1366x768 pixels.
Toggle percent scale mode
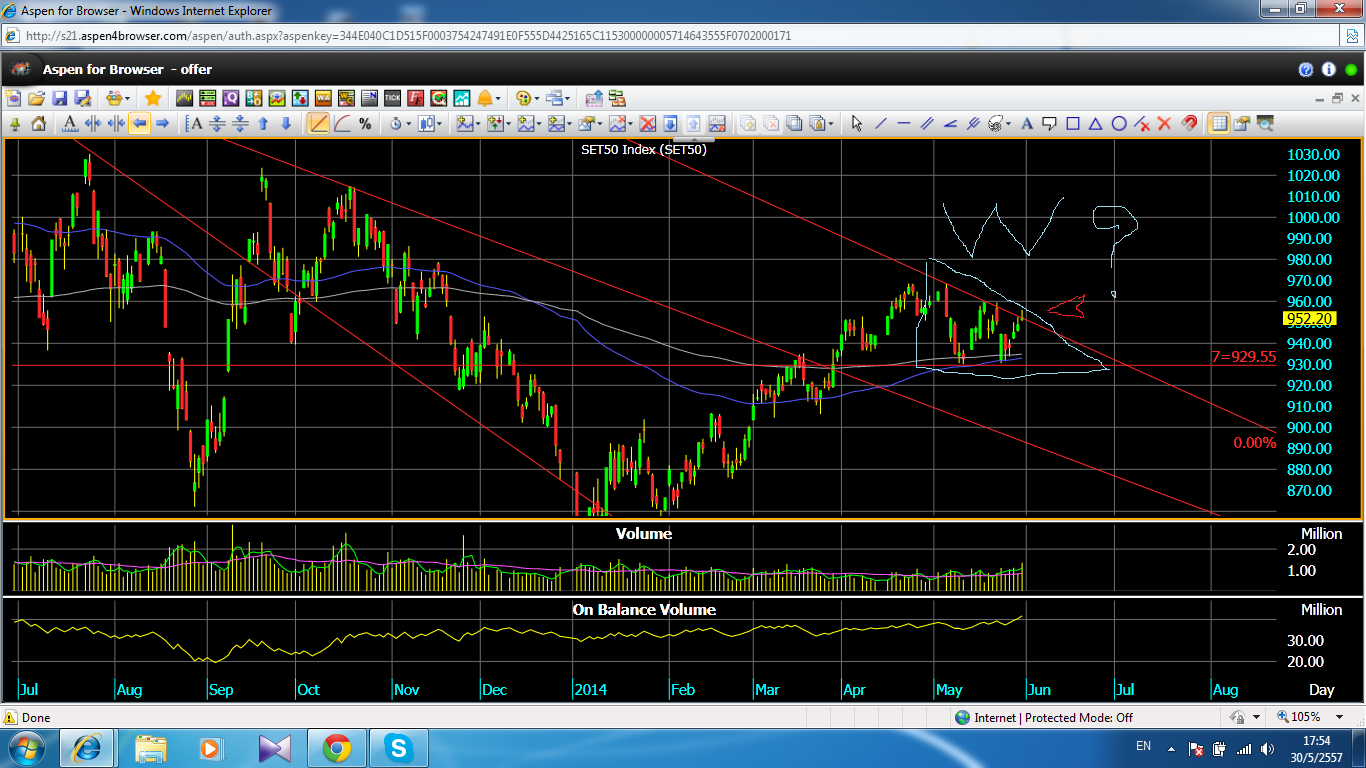(365, 124)
